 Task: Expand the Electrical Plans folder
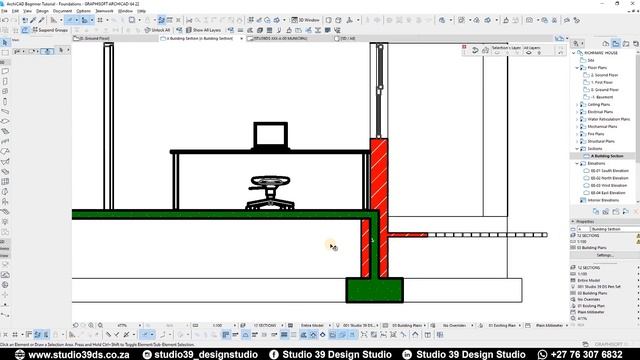point(577,112)
